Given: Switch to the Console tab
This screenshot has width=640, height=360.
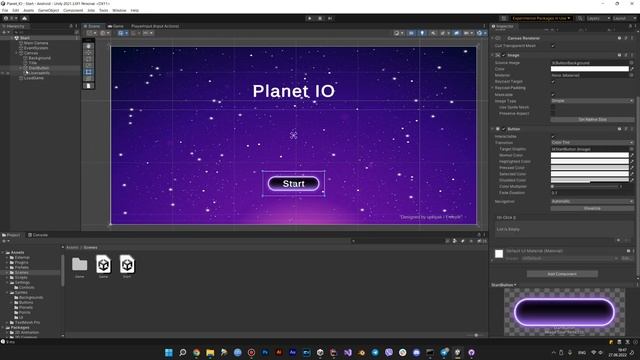Looking at the screenshot, I should click(38, 235).
